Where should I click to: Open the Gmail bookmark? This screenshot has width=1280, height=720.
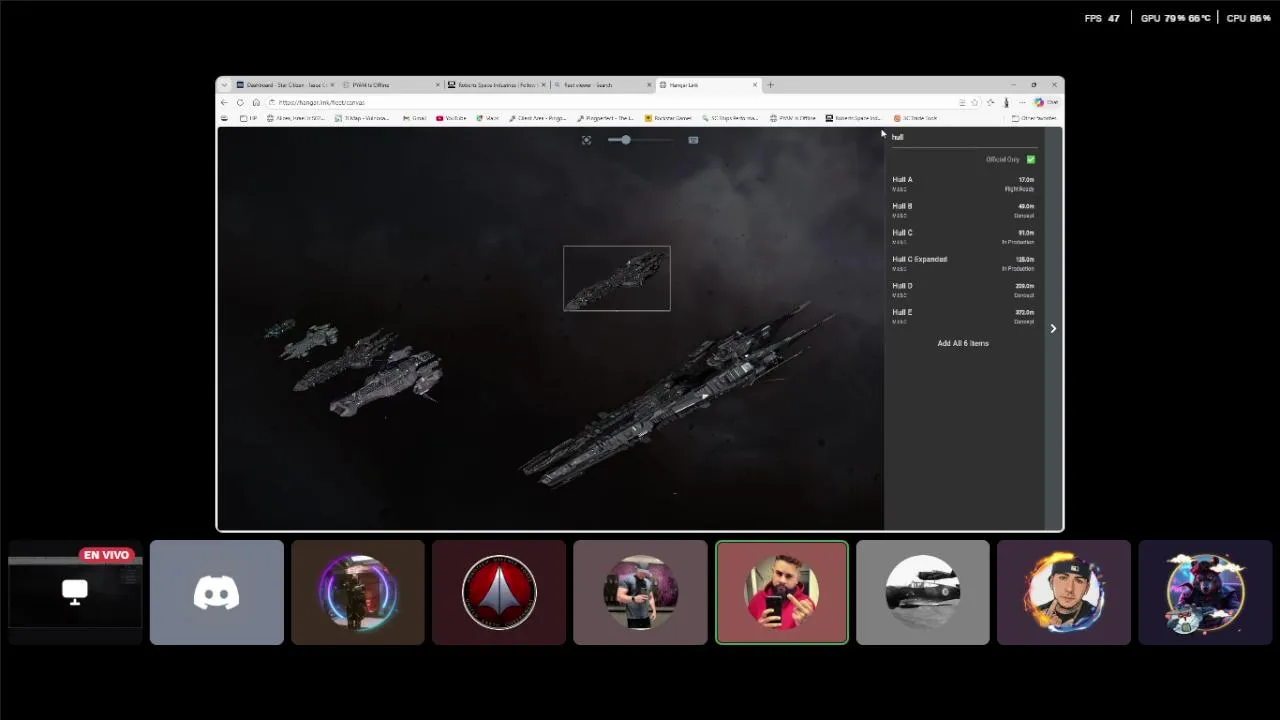pos(415,118)
